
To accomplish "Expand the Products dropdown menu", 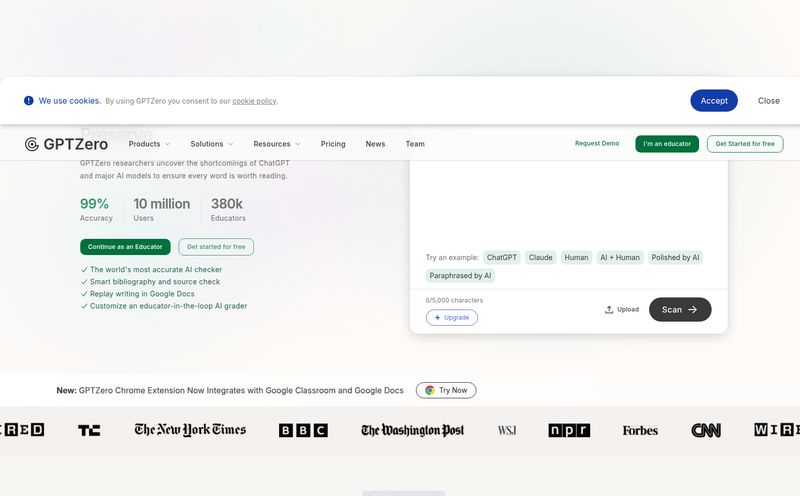I will [x=149, y=144].
